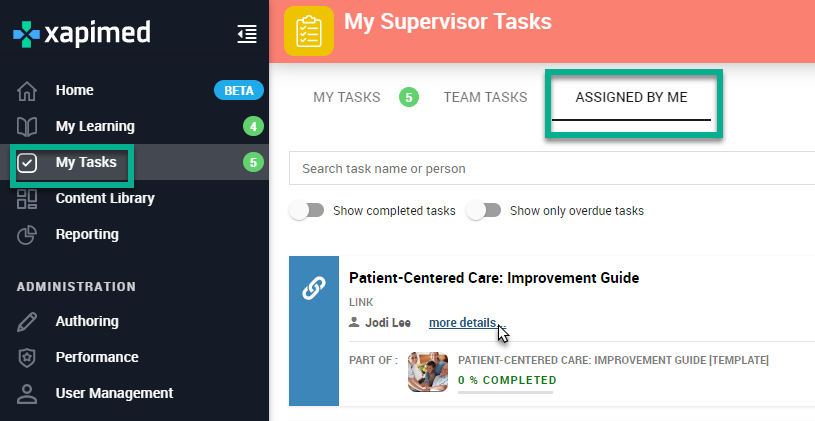Click the blue link chain icon
Image resolution: width=815 pixels, height=421 pixels.
click(x=314, y=288)
